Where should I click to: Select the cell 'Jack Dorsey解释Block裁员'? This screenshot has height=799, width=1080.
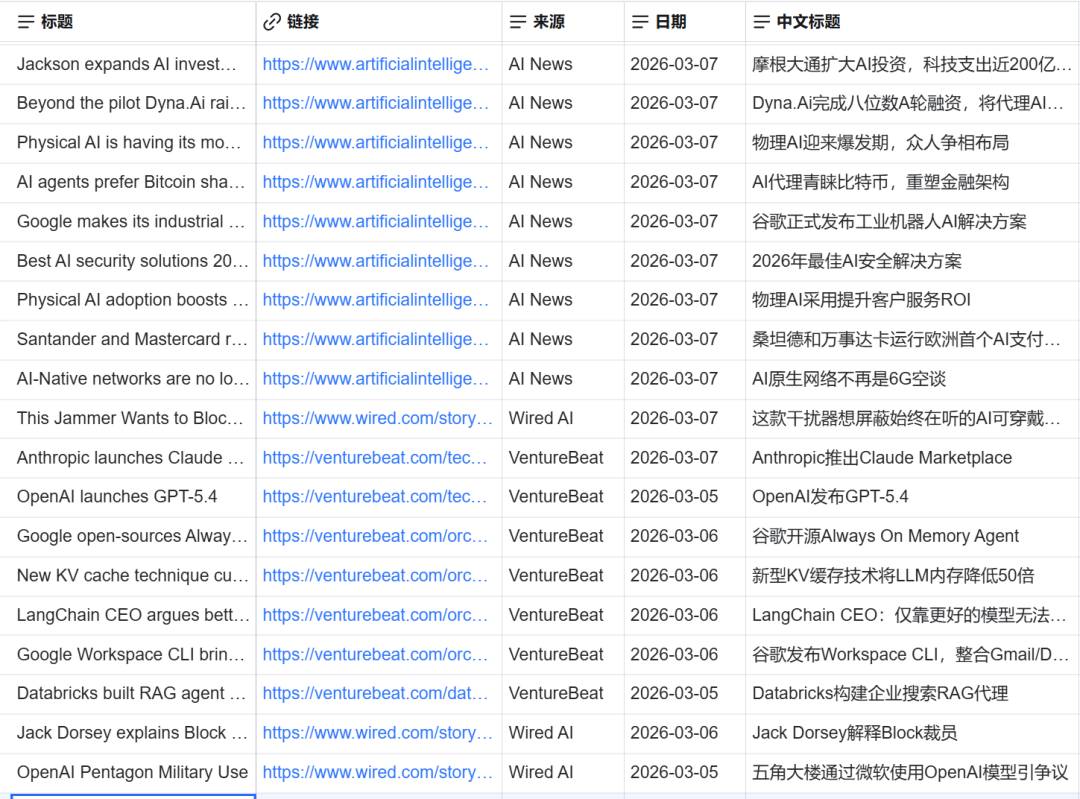point(913,733)
